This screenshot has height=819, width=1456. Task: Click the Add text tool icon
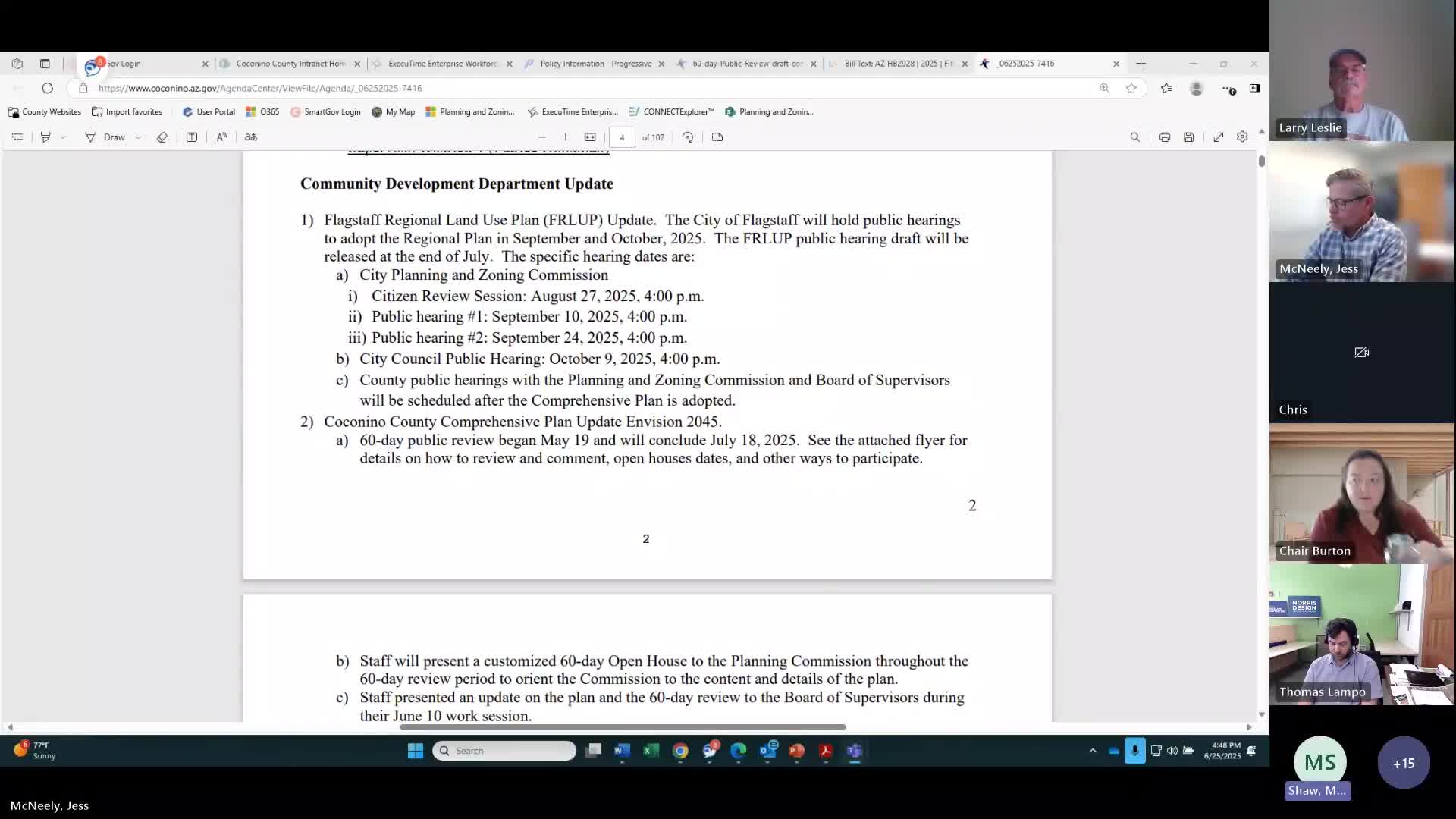pos(192,137)
